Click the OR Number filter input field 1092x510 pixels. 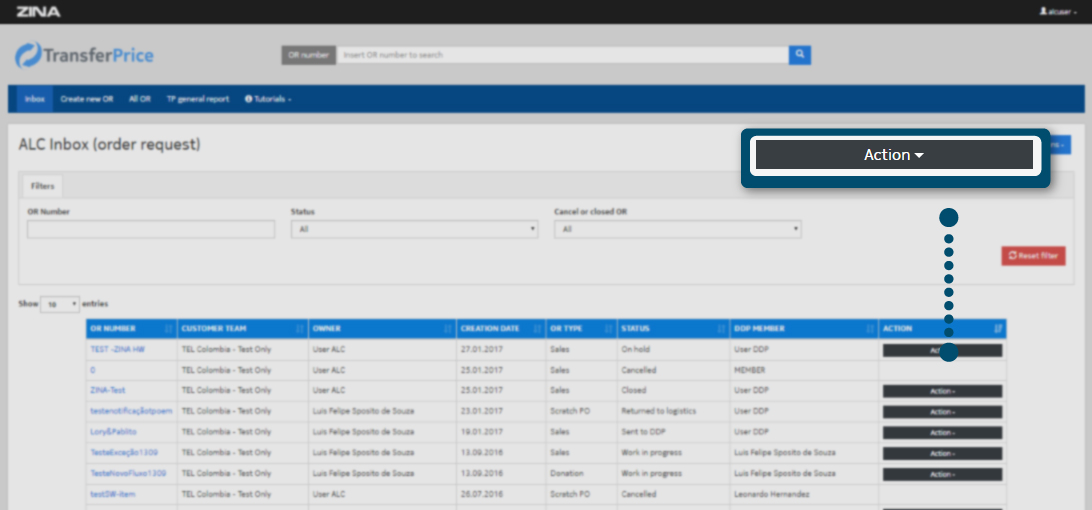click(x=151, y=229)
